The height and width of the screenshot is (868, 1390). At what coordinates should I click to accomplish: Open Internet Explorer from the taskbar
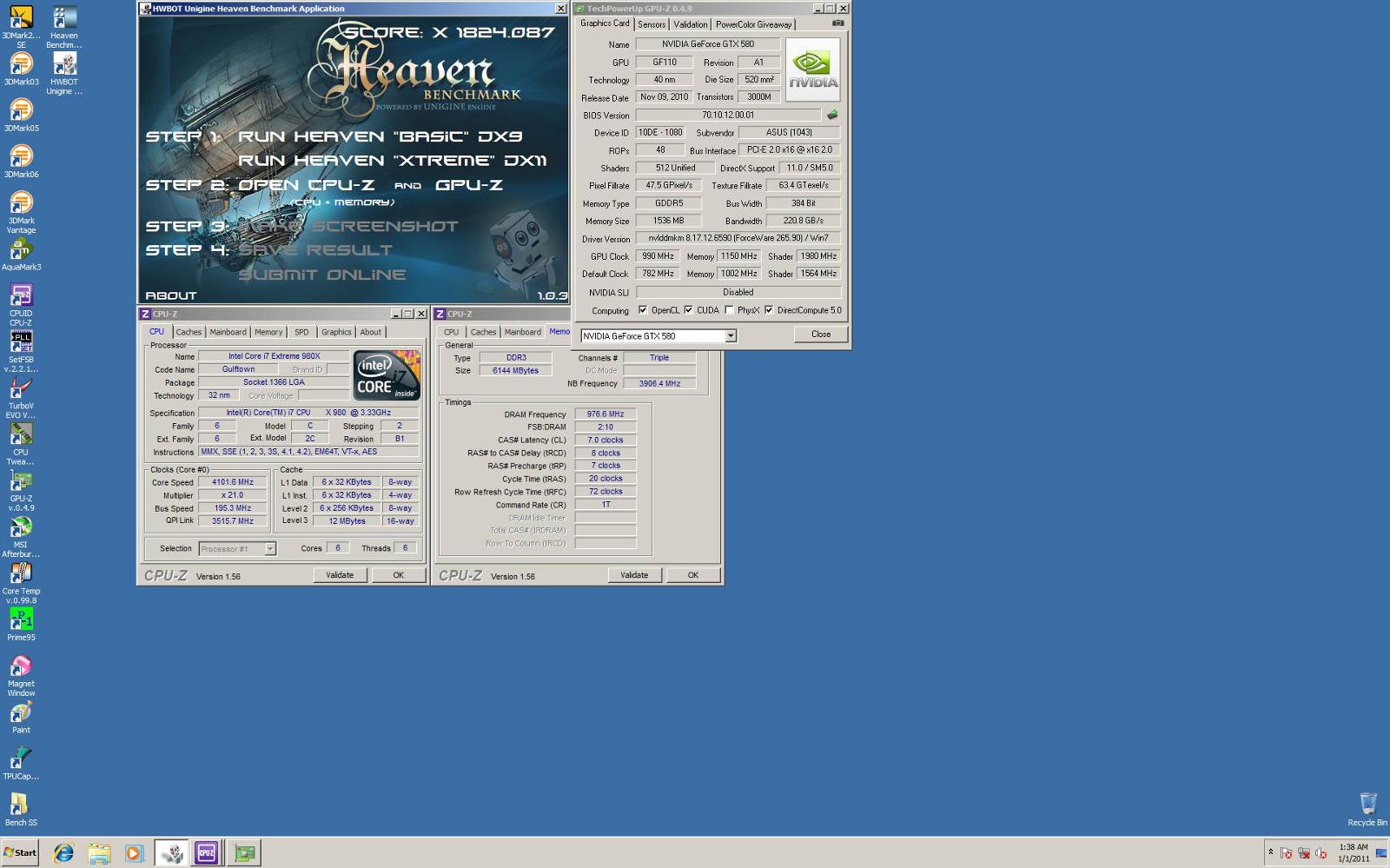pyautogui.click(x=63, y=853)
